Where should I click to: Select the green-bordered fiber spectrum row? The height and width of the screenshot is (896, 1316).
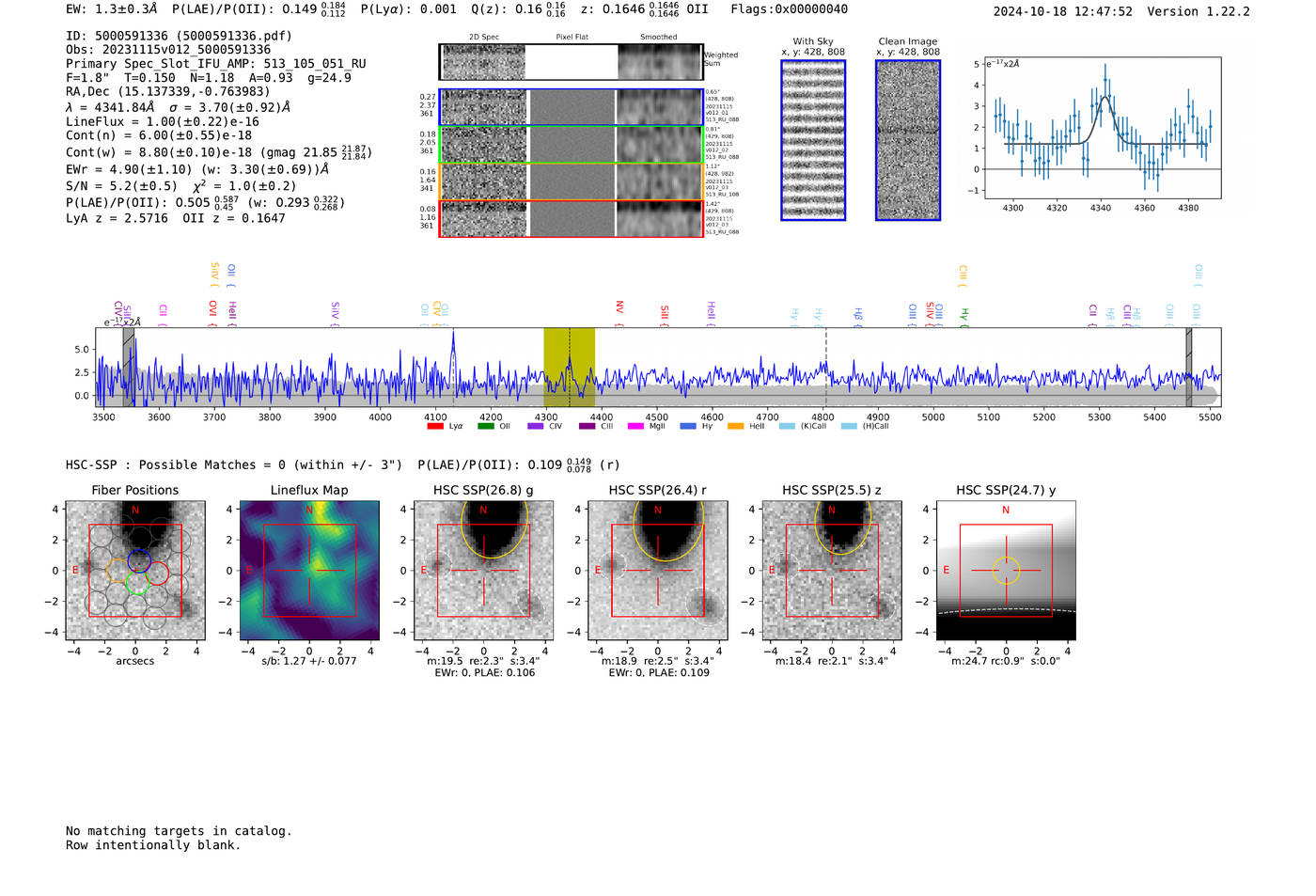coord(571,145)
